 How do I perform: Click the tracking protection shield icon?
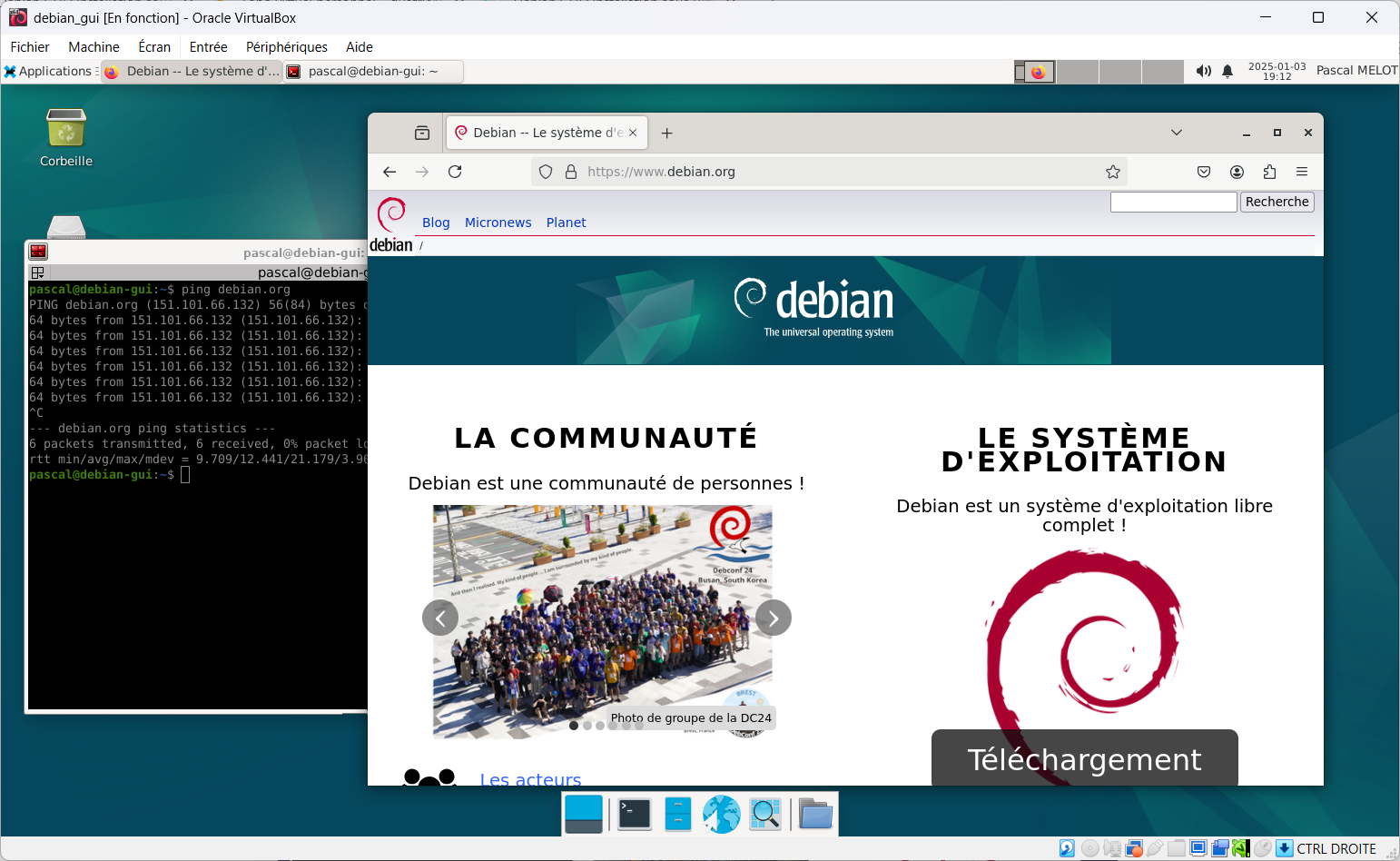(x=546, y=172)
